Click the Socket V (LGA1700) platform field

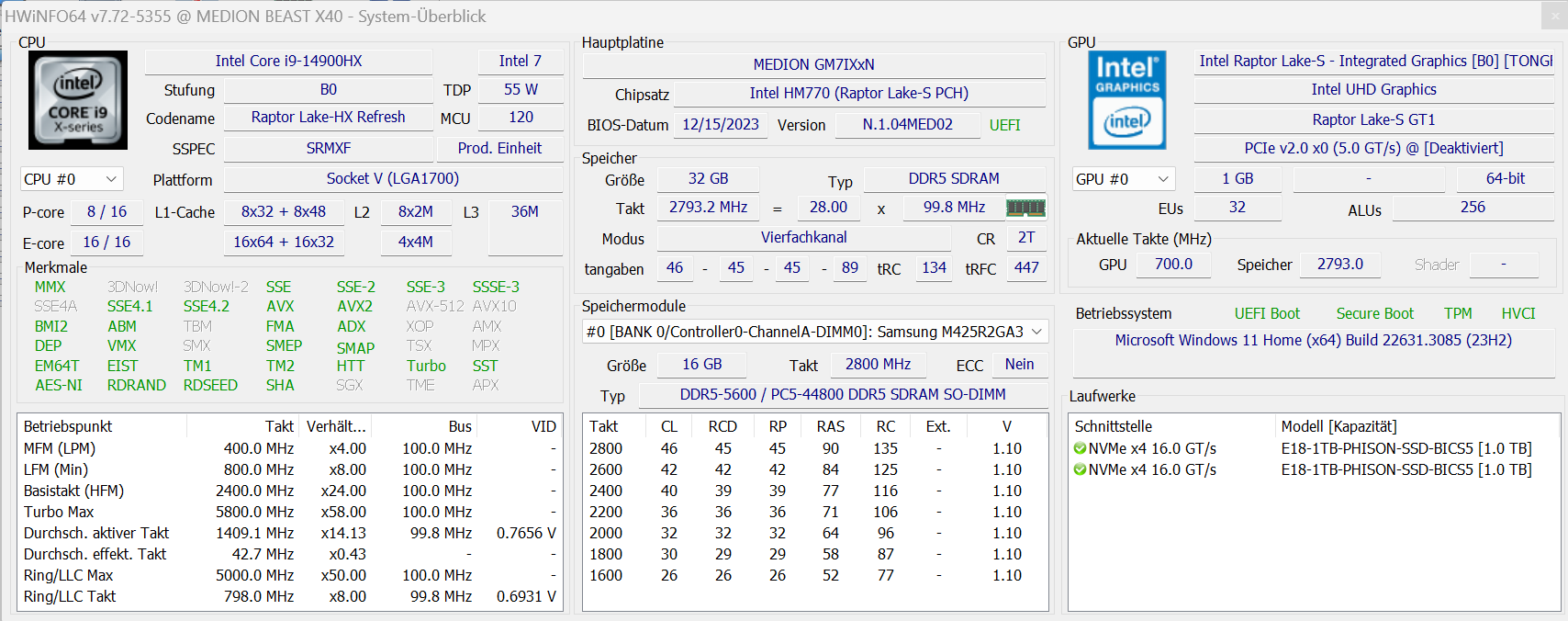click(393, 178)
